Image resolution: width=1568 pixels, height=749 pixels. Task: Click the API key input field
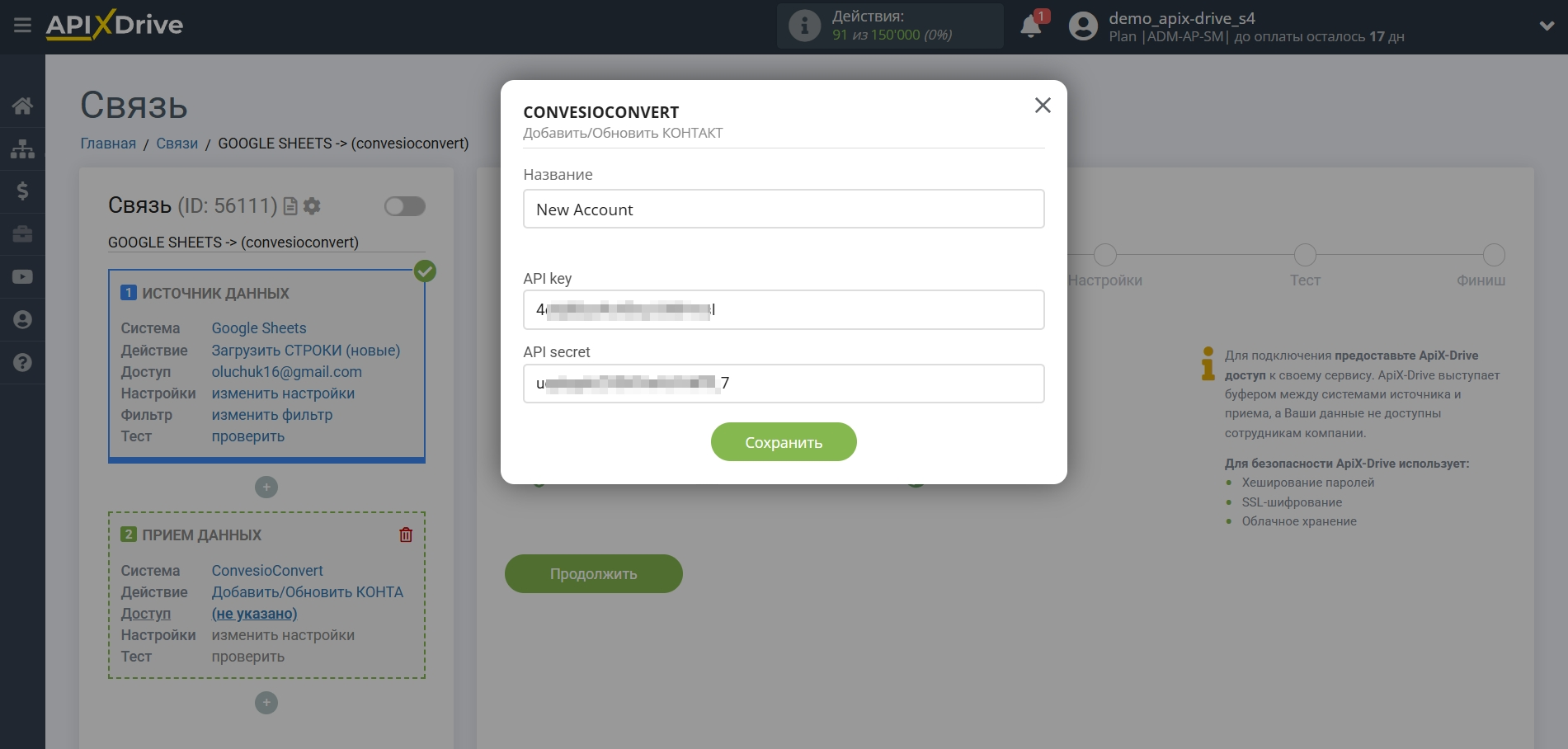point(784,310)
